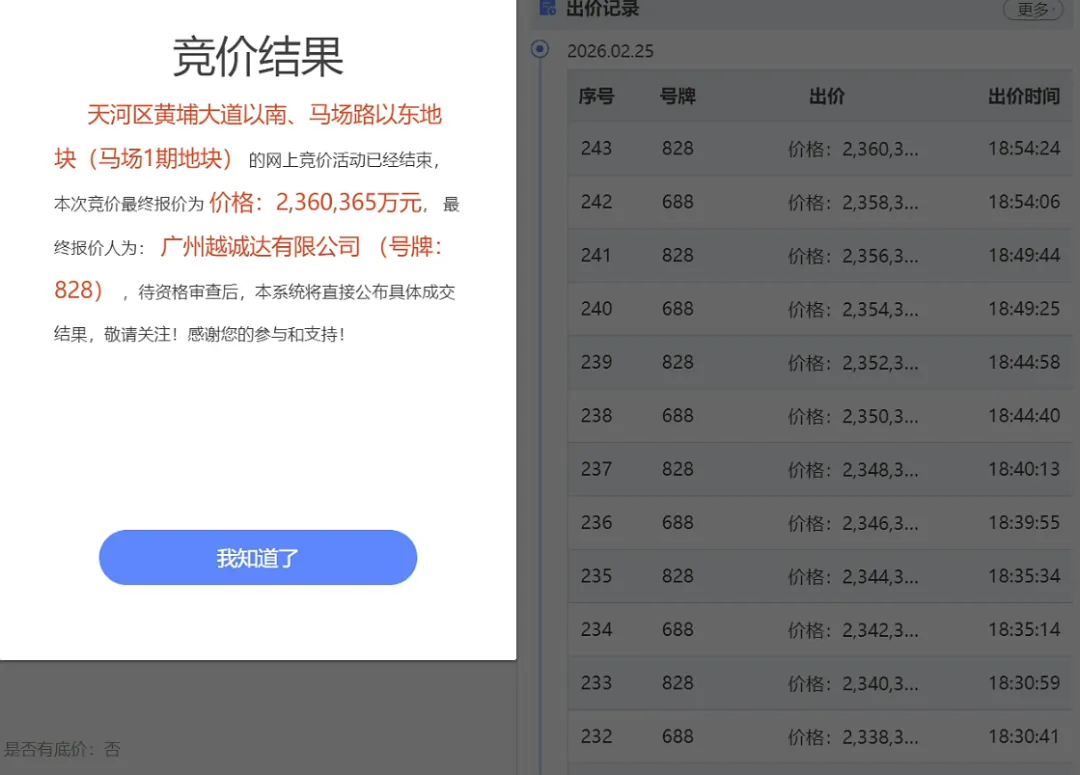Viewport: 1080px width, 775px height.
Task: Click the bid record document icon
Action: pyautogui.click(x=548, y=8)
